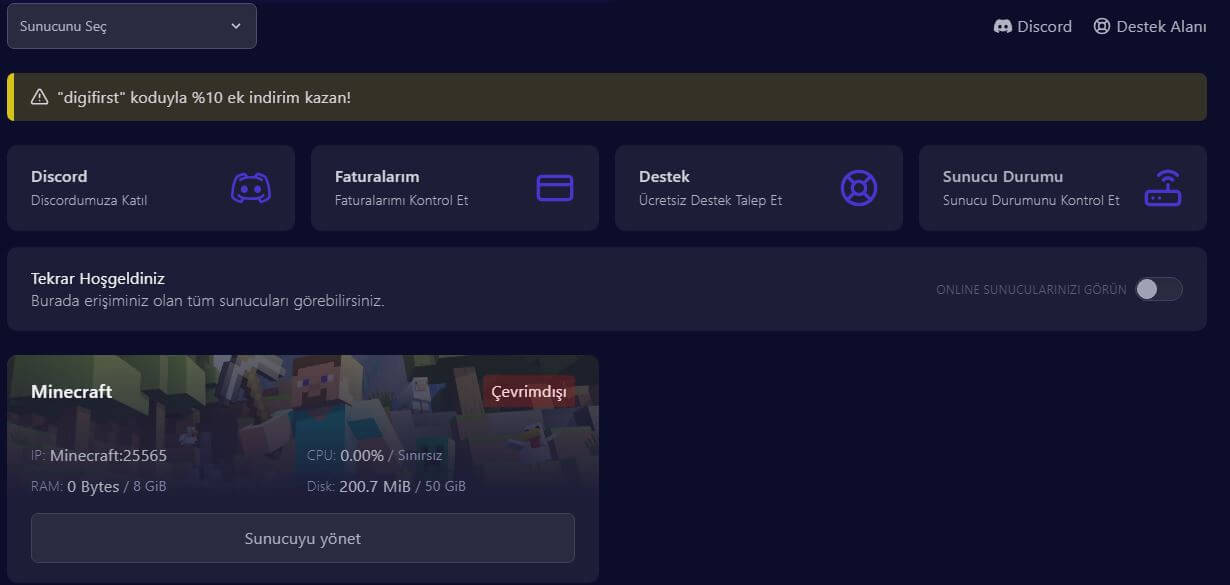Click the Tekrar Hoşgeldiniz heading

coord(98,279)
